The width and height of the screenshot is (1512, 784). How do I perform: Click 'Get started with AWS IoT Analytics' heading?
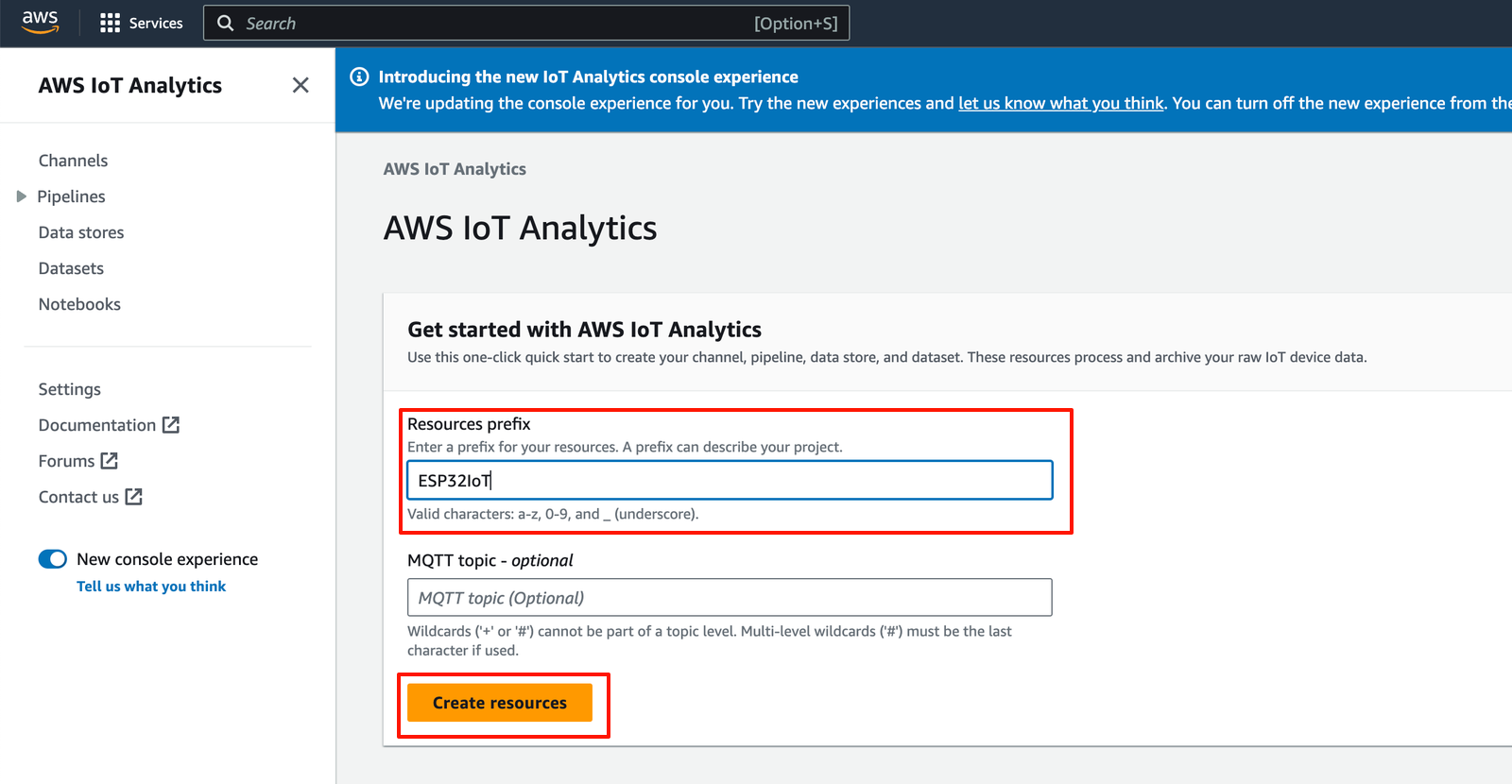pyautogui.click(x=584, y=330)
